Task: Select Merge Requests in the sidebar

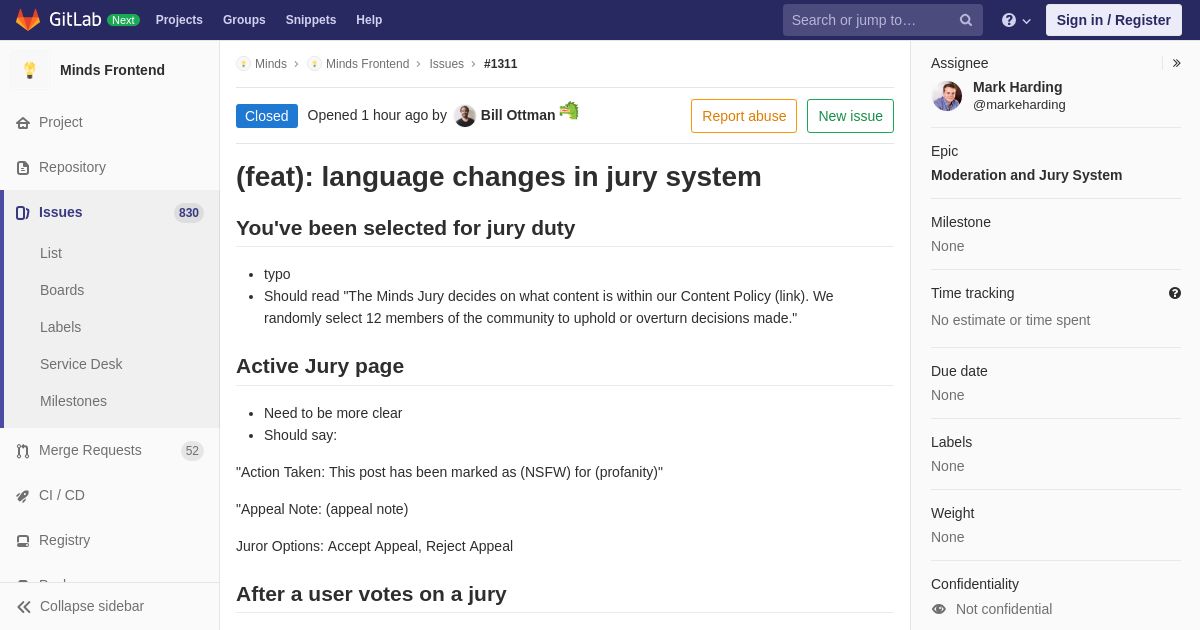Action: point(90,450)
